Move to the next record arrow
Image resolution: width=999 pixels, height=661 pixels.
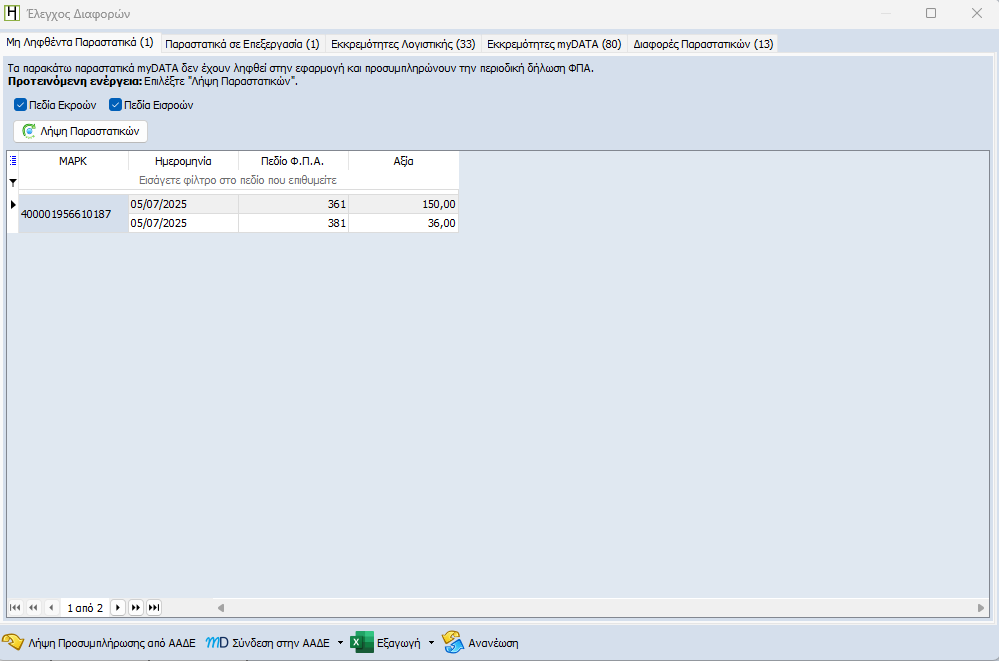(118, 607)
